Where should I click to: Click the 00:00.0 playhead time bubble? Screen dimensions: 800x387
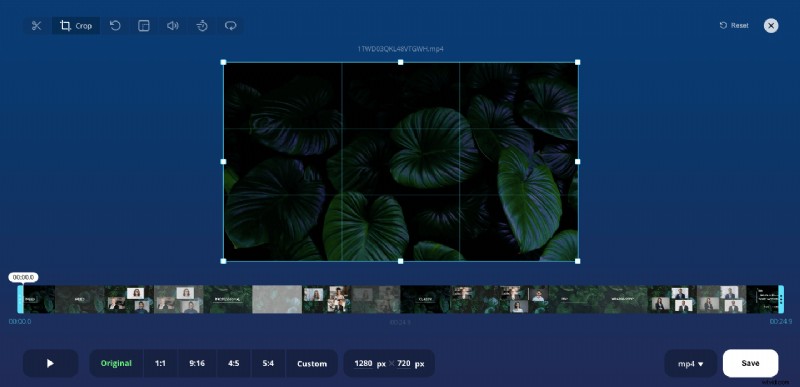click(x=23, y=277)
